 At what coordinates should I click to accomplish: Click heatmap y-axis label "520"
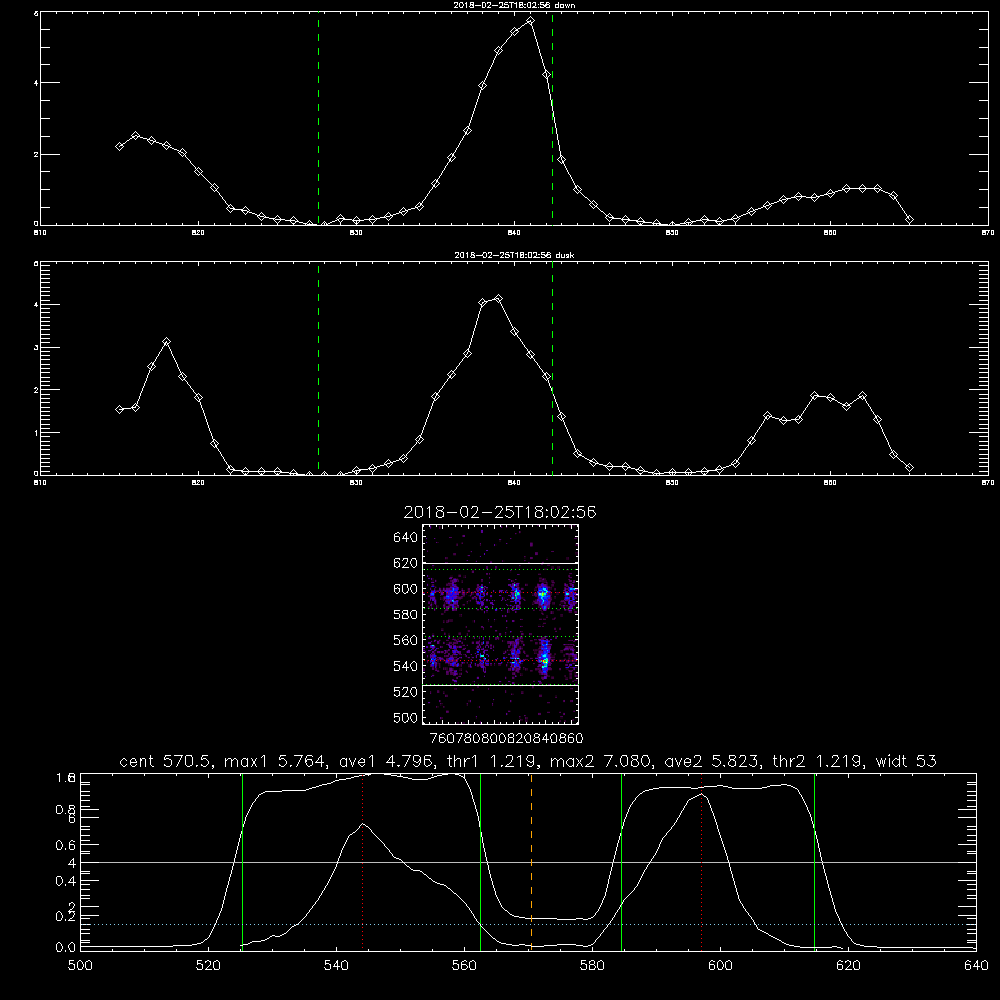point(406,692)
